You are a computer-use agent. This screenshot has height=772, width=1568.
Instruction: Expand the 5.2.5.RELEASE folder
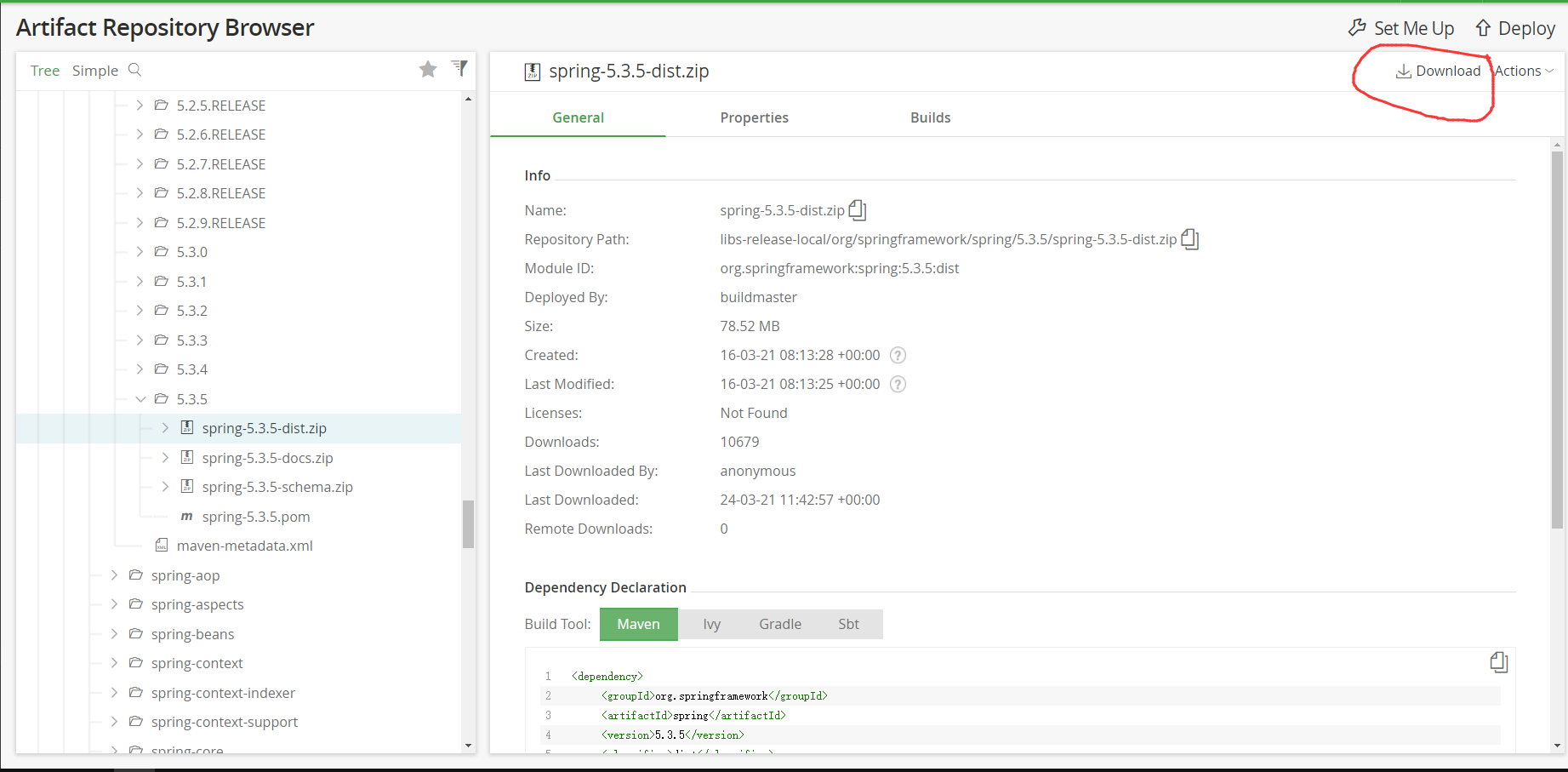(x=140, y=105)
